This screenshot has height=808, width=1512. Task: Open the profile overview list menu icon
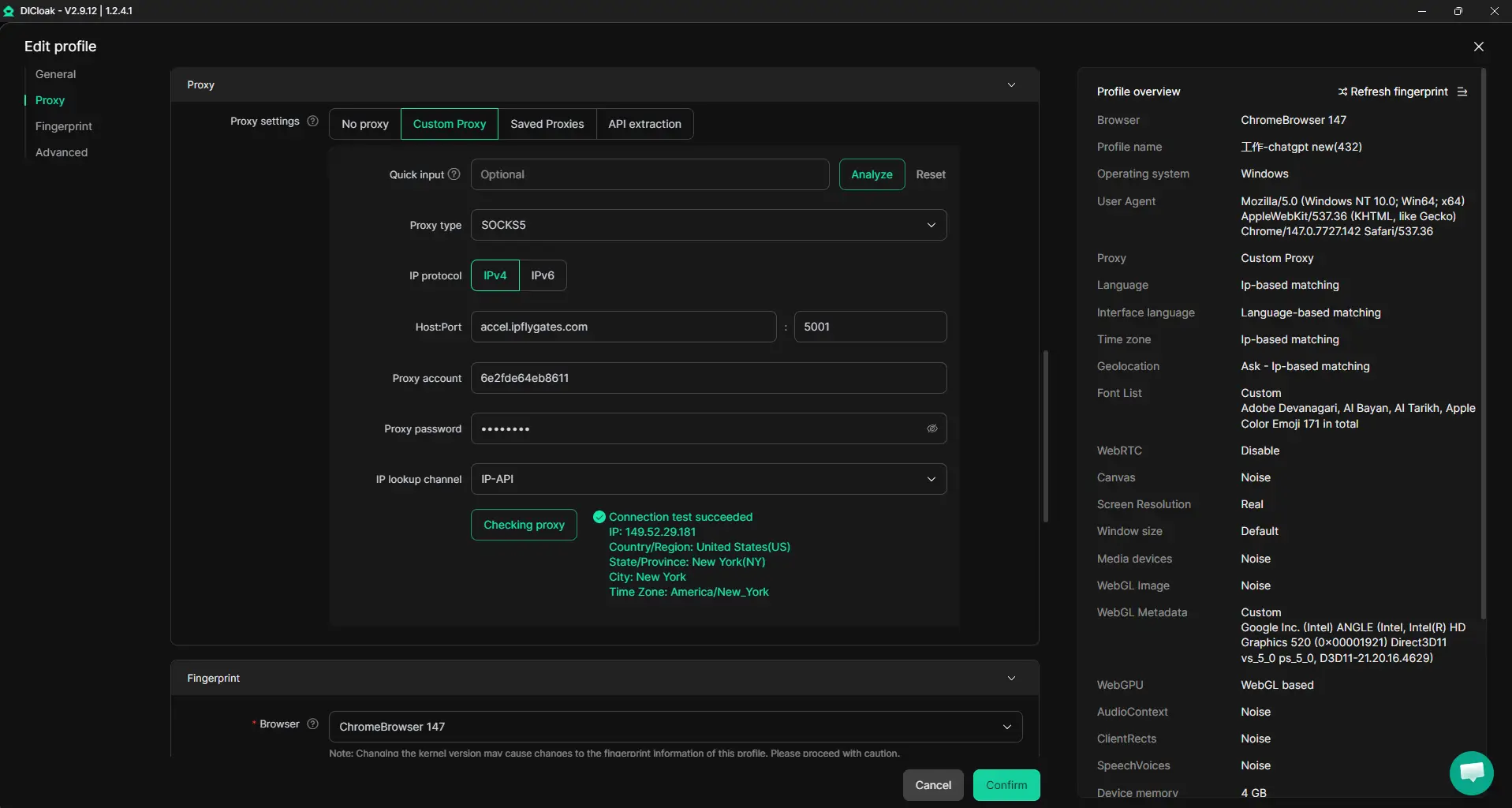1462,92
